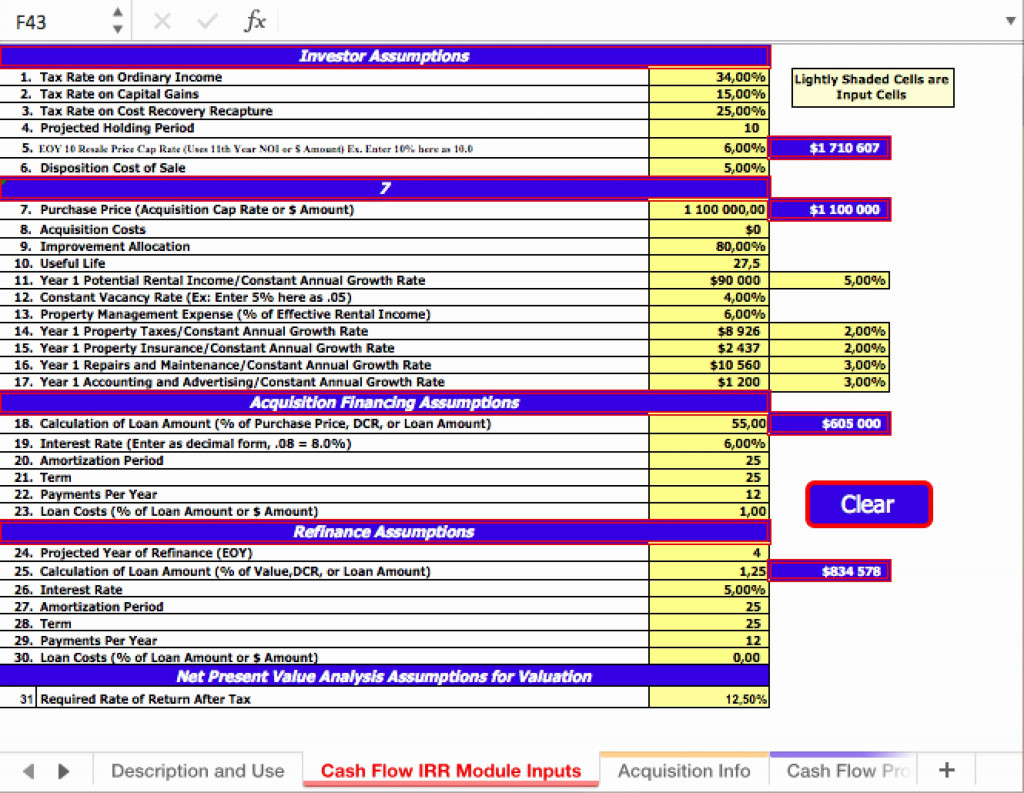Click label Year 1 Property Insurance row

[217, 348]
